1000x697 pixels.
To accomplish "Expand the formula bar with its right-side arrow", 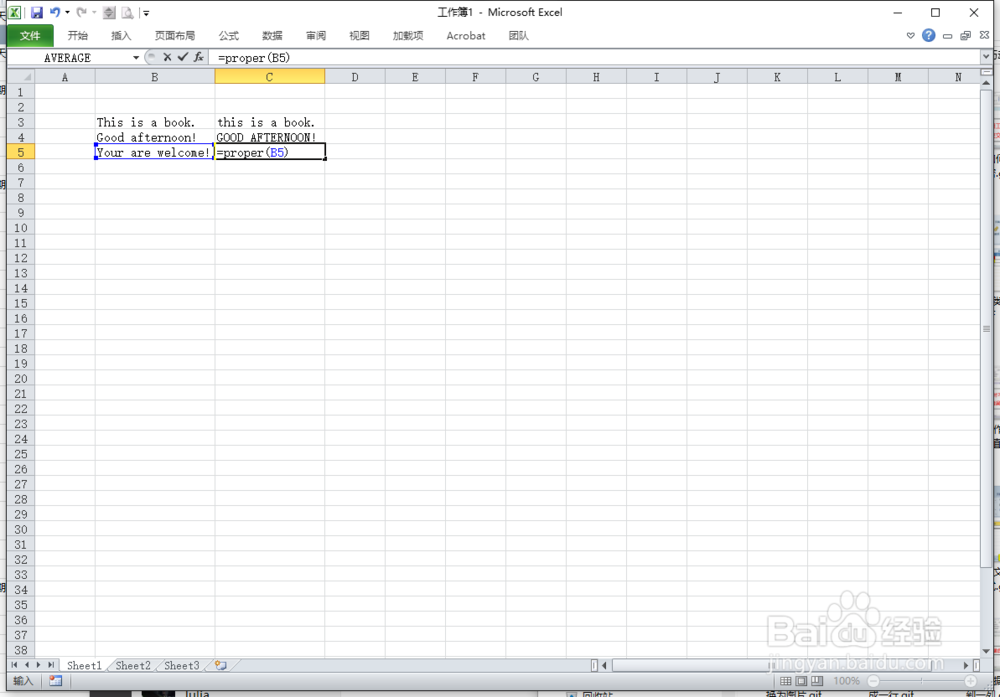I will (986, 57).
